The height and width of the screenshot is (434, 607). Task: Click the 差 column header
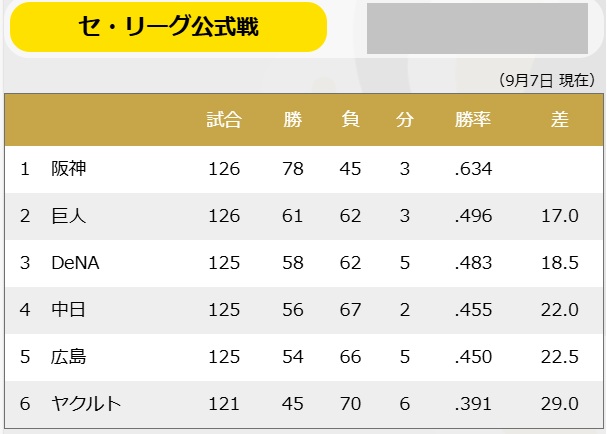point(560,120)
